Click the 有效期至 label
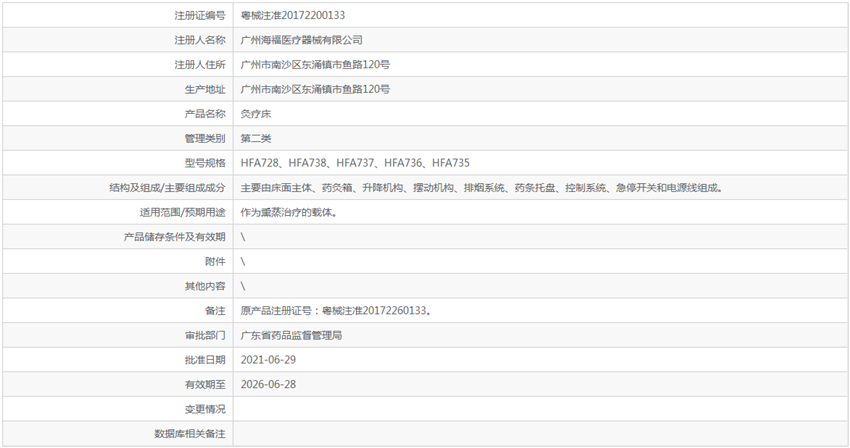This screenshot has height=448, width=850. pos(205,385)
